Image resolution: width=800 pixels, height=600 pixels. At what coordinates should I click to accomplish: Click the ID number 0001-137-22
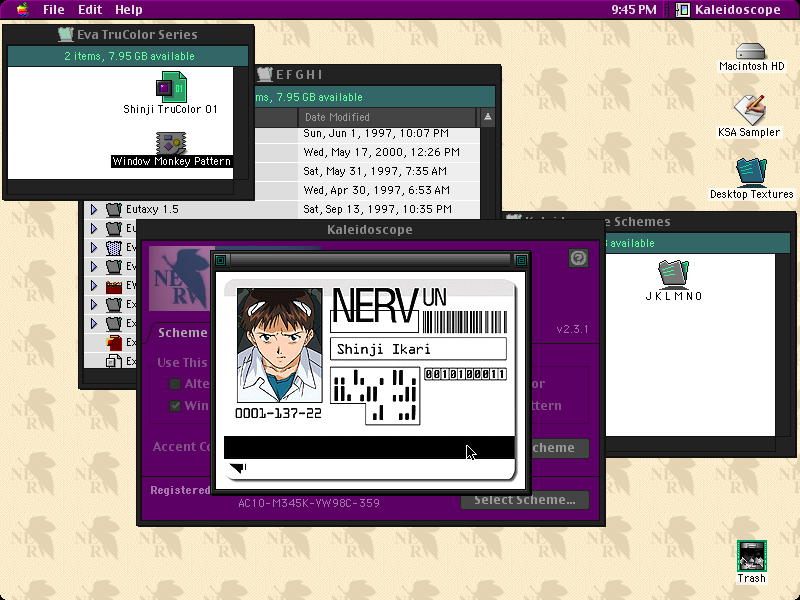(278, 413)
